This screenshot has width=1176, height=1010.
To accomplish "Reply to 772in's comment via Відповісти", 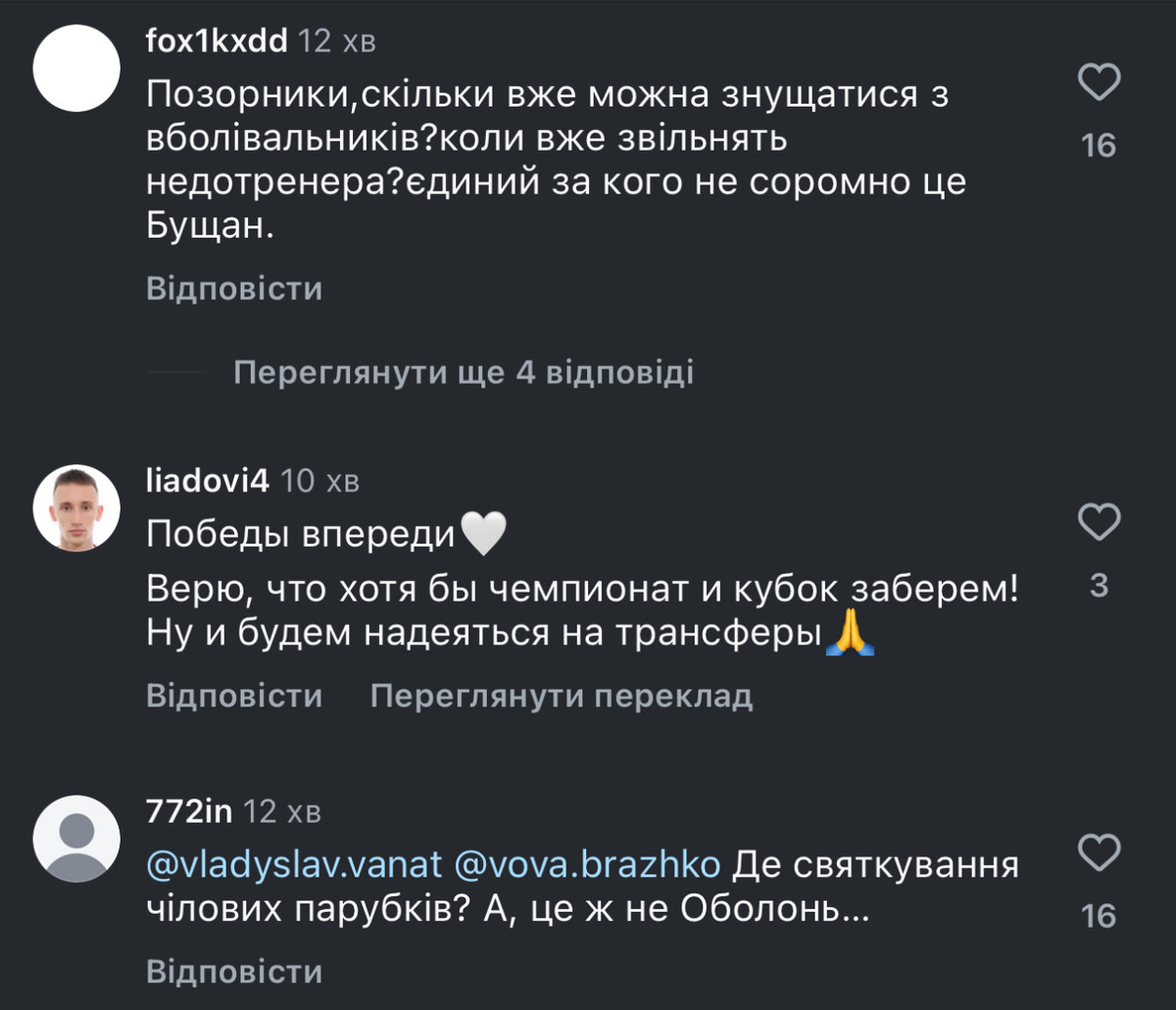I will point(234,971).
